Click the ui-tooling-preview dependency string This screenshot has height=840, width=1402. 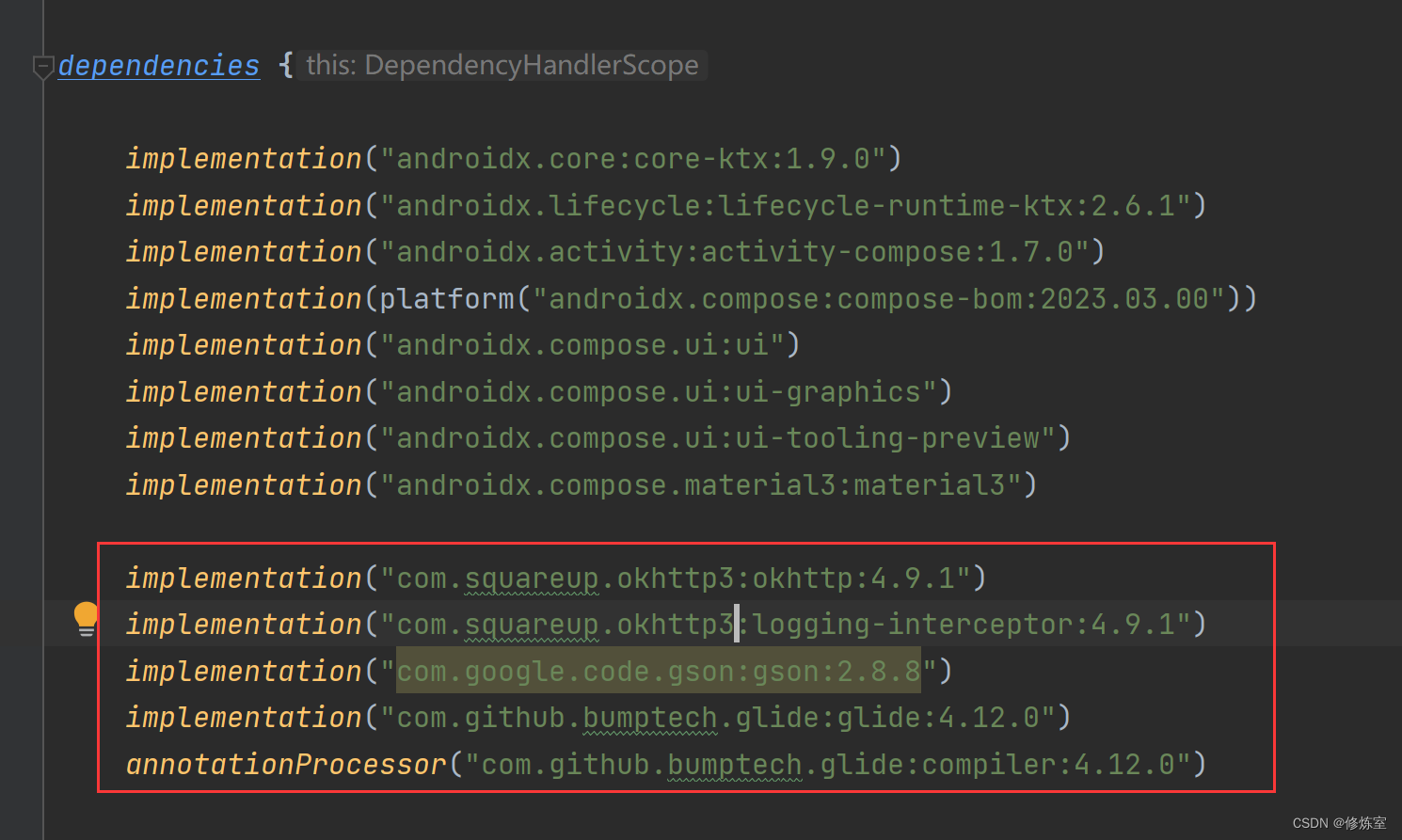[725, 436]
